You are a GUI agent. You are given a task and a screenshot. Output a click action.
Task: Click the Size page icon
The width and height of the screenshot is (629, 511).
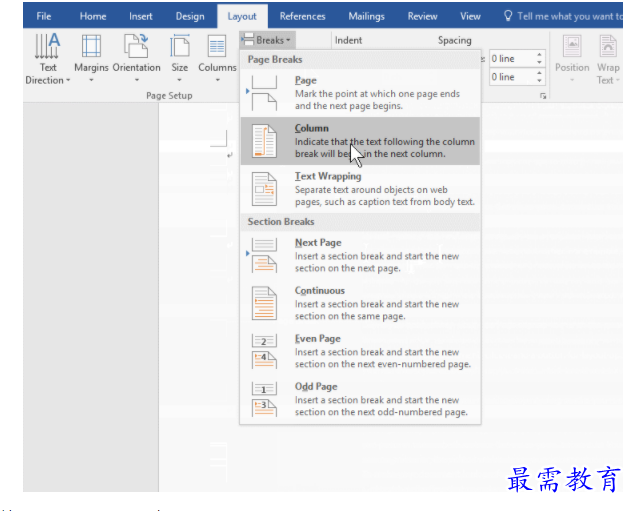click(179, 46)
